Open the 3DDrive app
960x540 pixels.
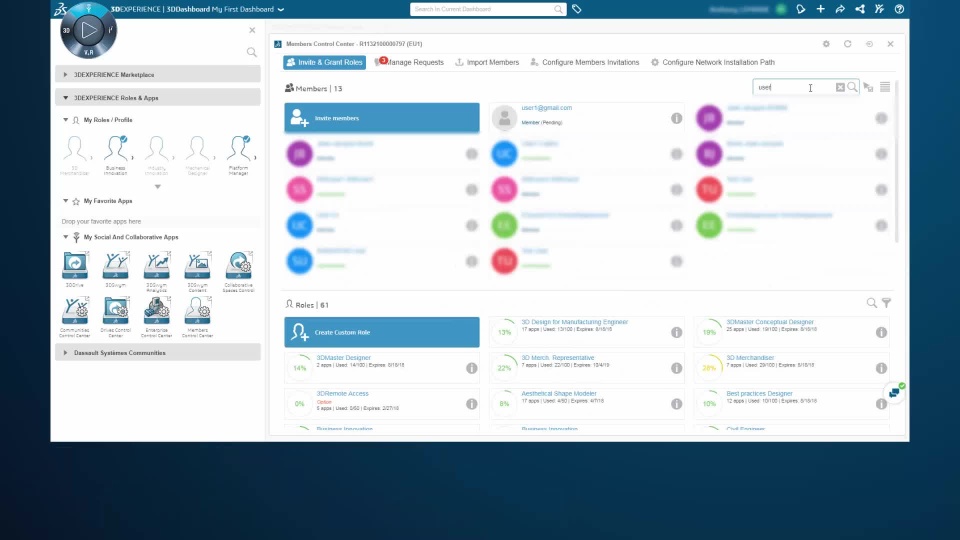pos(75,265)
